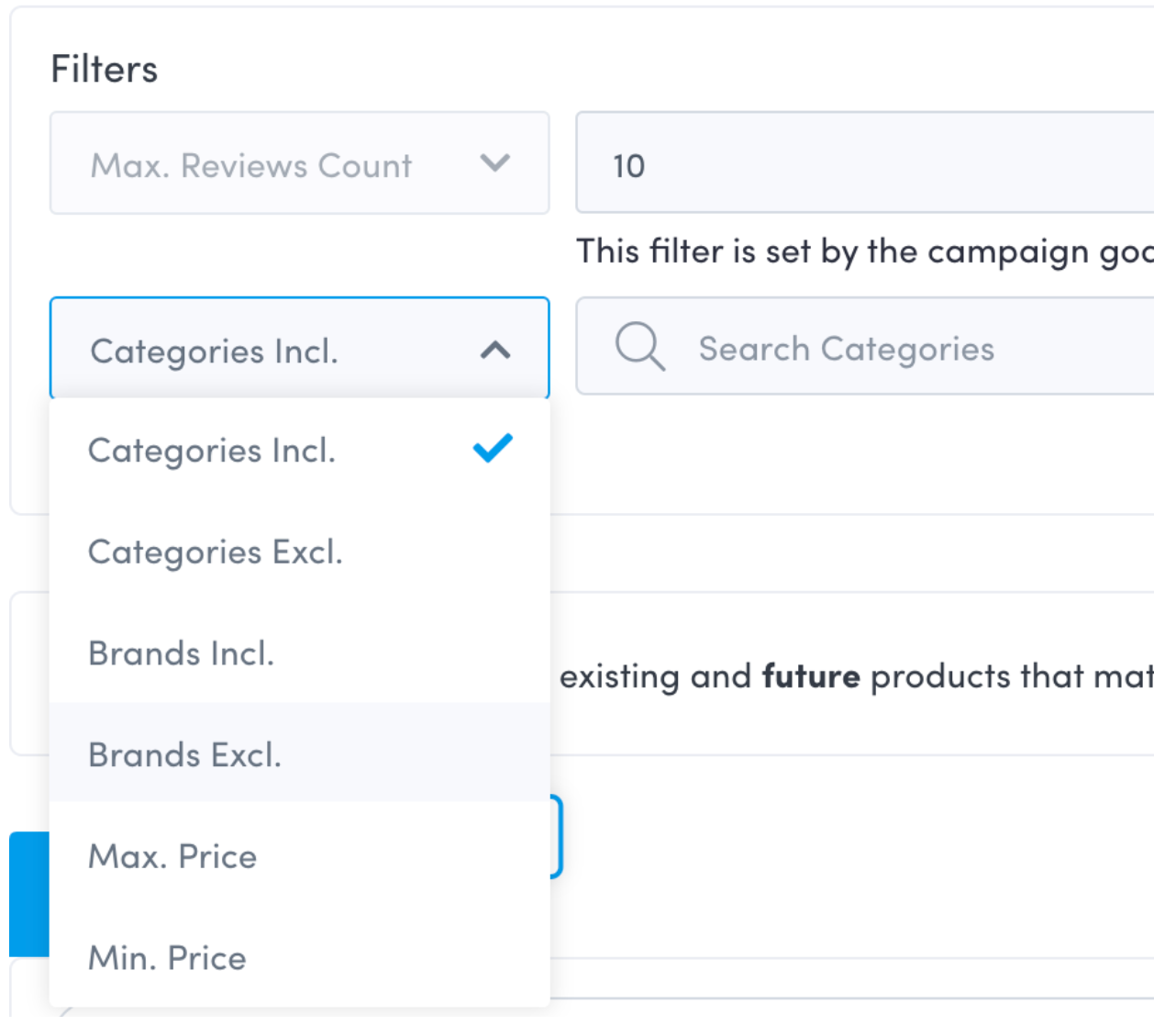The height and width of the screenshot is (1026, 1176).
Task: Select the checked Categories Incl. list option
Action: click(212, 451)
